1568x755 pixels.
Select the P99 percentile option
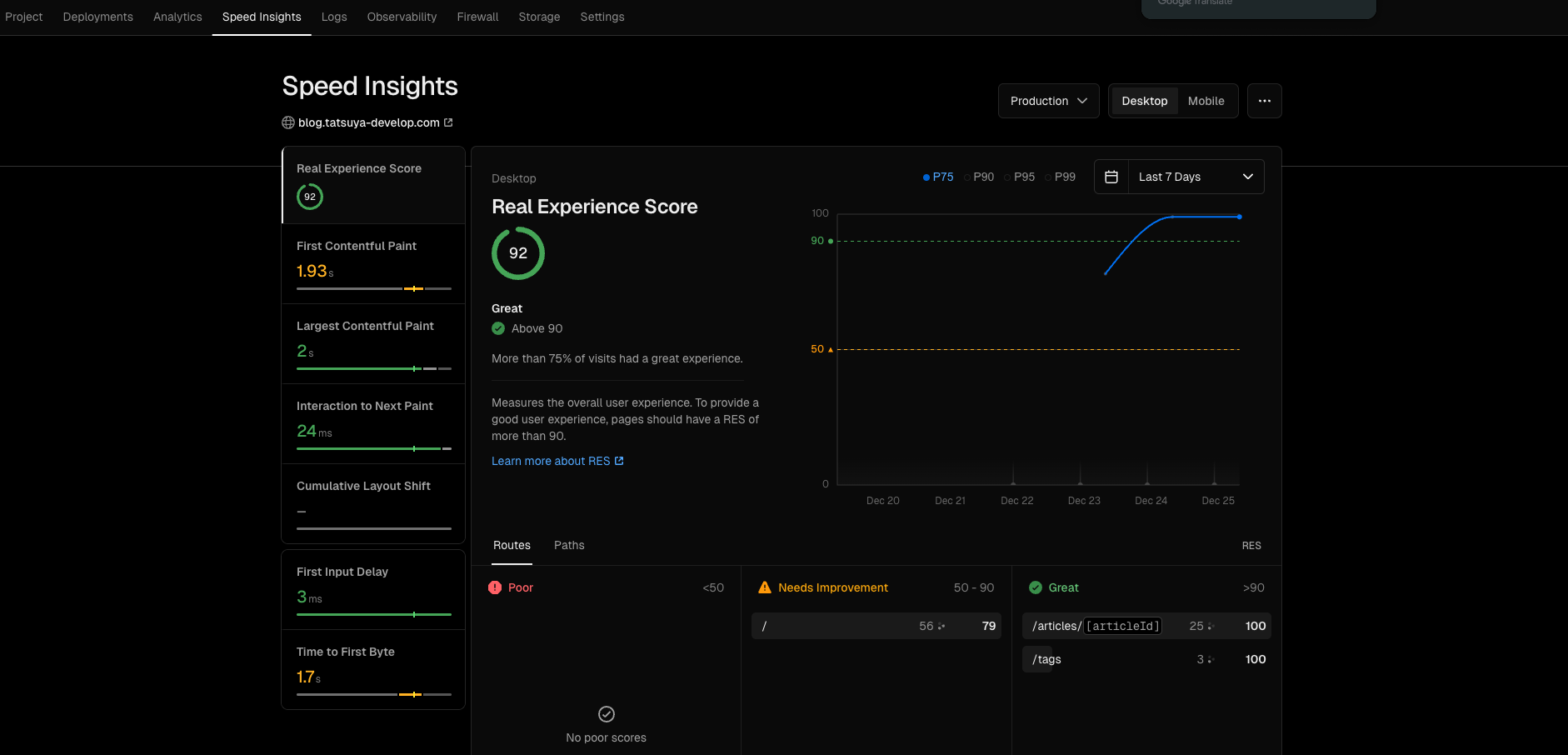[x=1061, y=177]
